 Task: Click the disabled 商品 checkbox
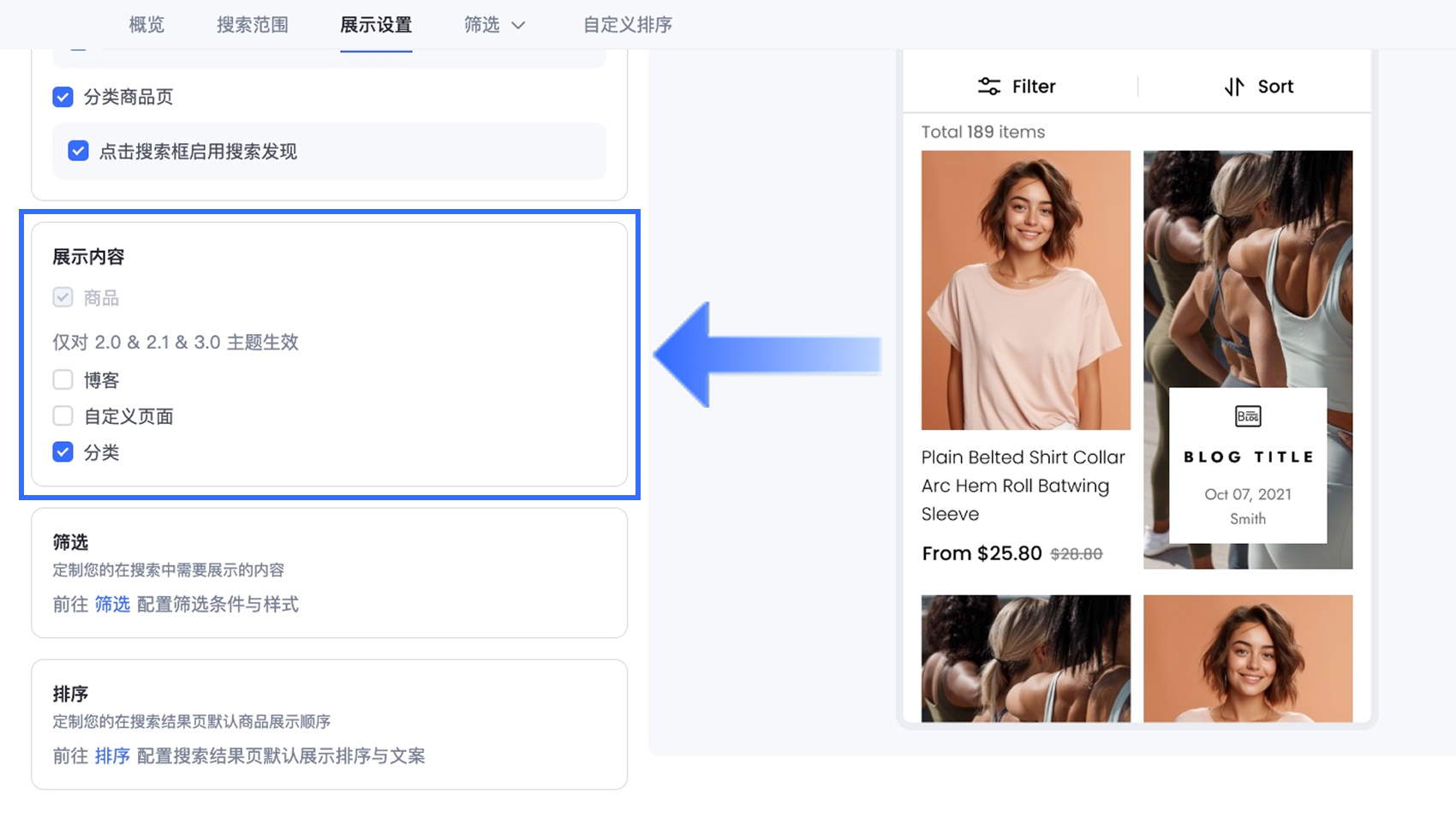coord(63,297)
